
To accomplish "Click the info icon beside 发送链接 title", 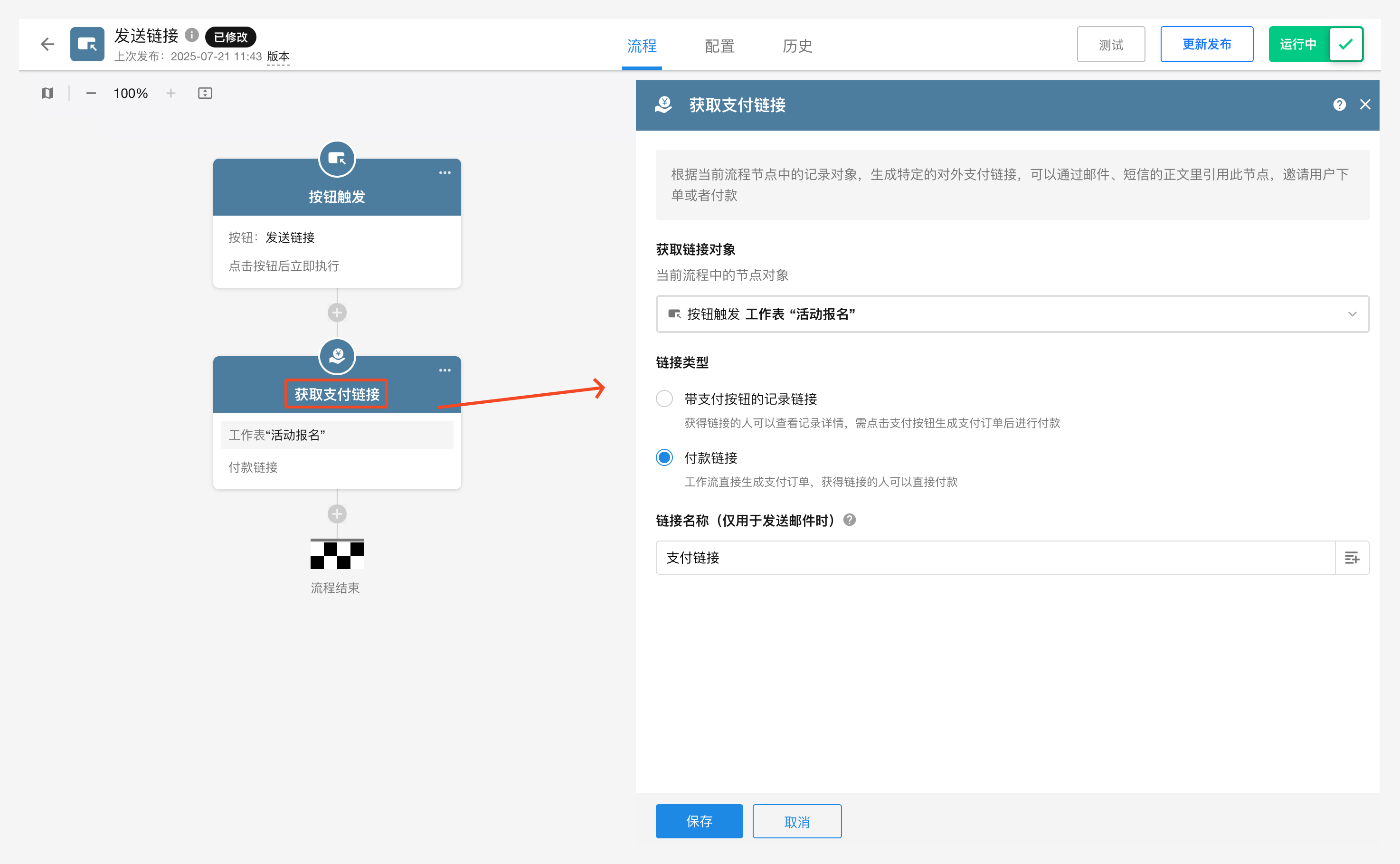I will [x=192, y=36].
